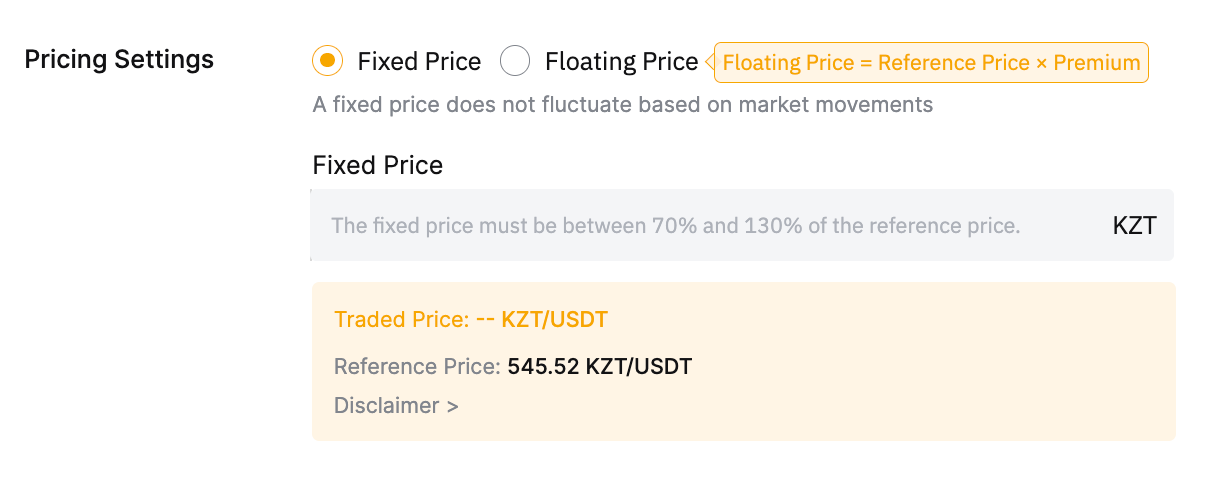Click the word "Premium" in the tooltip
This screenshot has height=484, width=1232.
point(1097,63)
